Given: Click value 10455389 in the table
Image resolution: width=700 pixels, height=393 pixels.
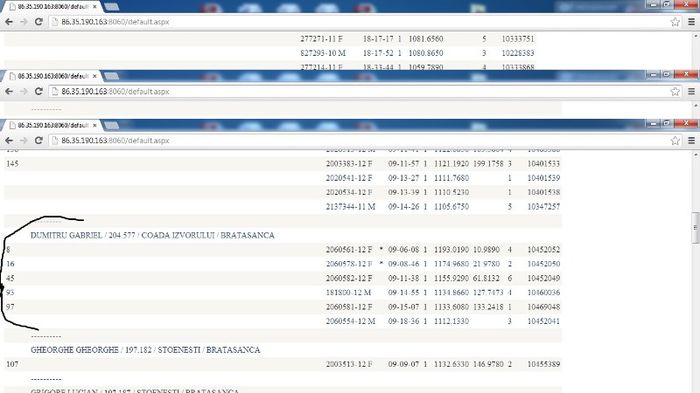Looking at the screenshot, I should pyautogui.click(x=543, y=364).
